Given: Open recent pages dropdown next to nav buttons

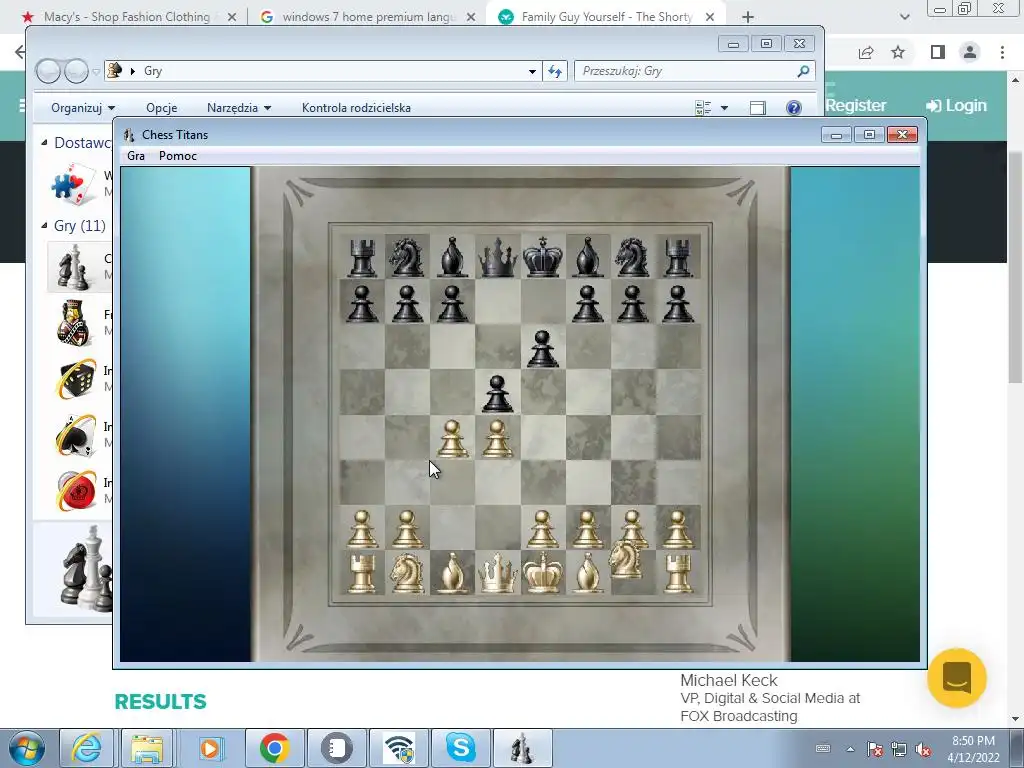Looking at the screenshot, I should point(96,71).
